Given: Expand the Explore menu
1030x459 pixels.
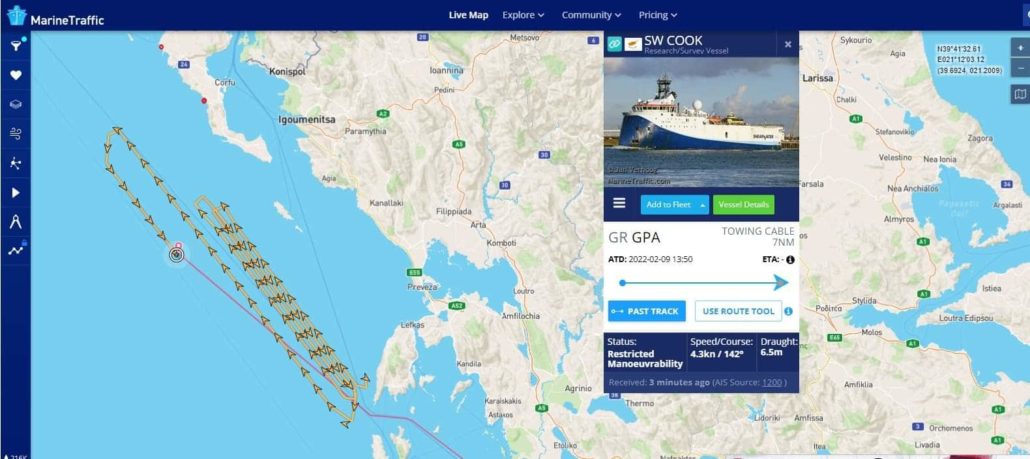Looking at the screenshot, I should tap(523, 15).
